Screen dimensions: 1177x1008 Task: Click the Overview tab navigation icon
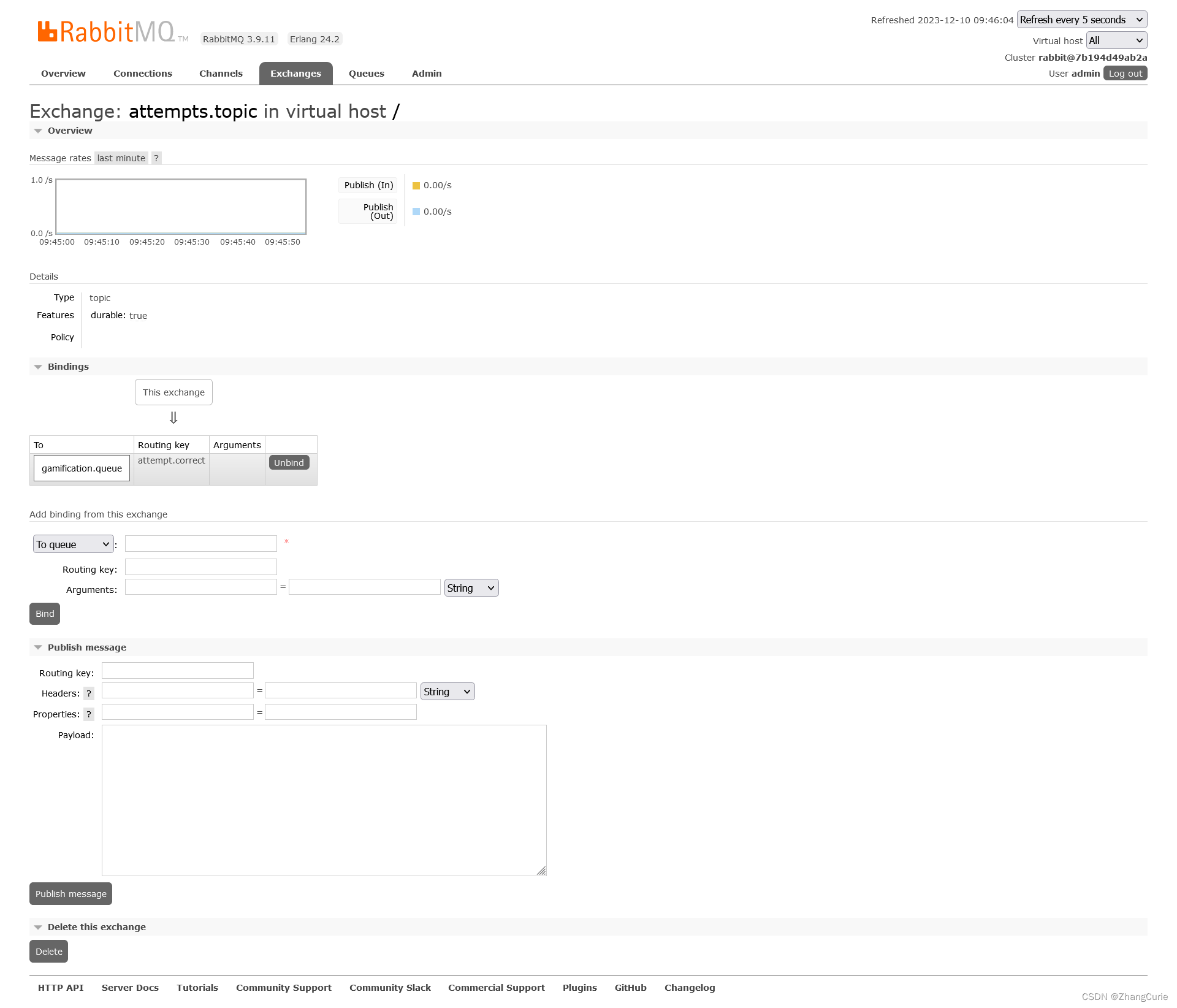point(63,72)
